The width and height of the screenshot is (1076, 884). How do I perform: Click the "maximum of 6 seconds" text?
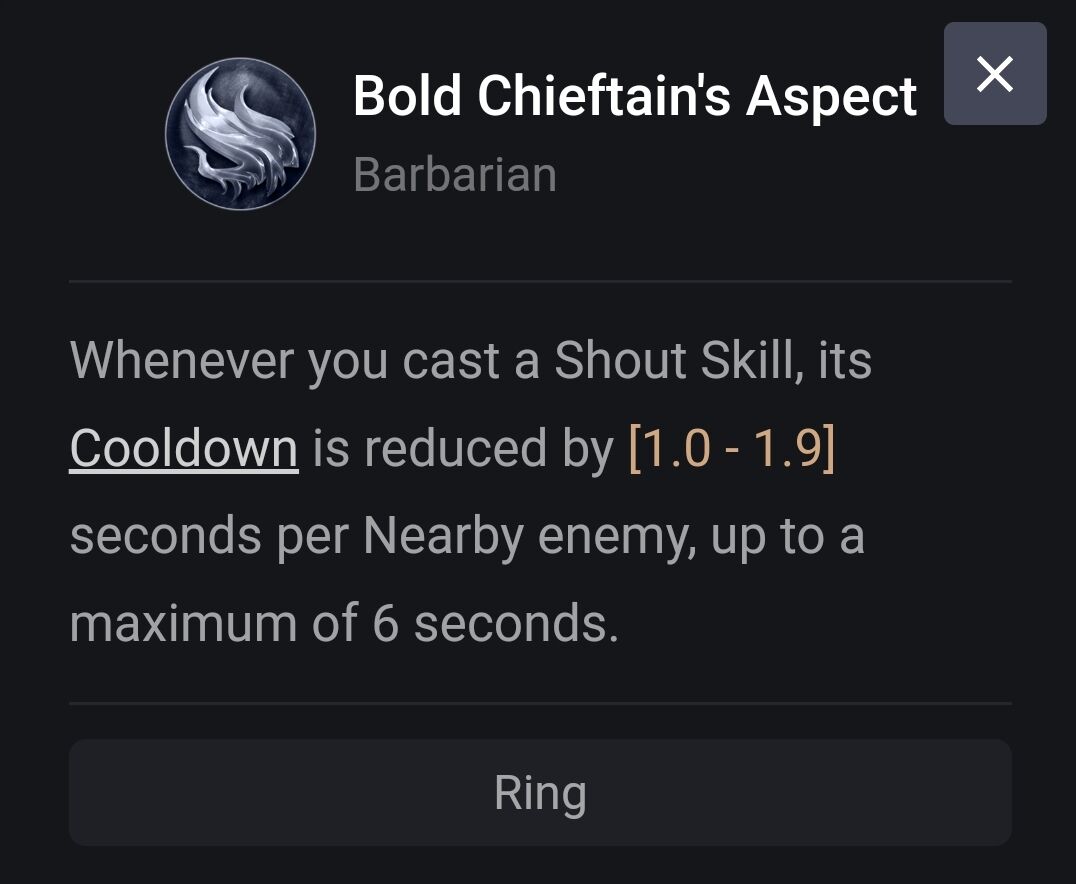(x=344, y=624)
